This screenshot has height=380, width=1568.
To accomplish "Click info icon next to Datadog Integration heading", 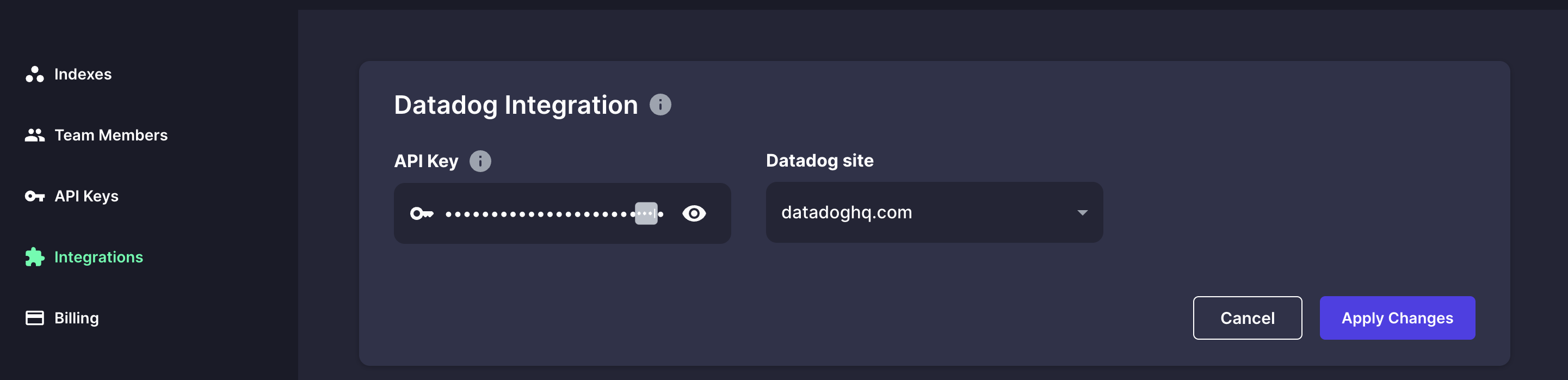I will 660,105.
